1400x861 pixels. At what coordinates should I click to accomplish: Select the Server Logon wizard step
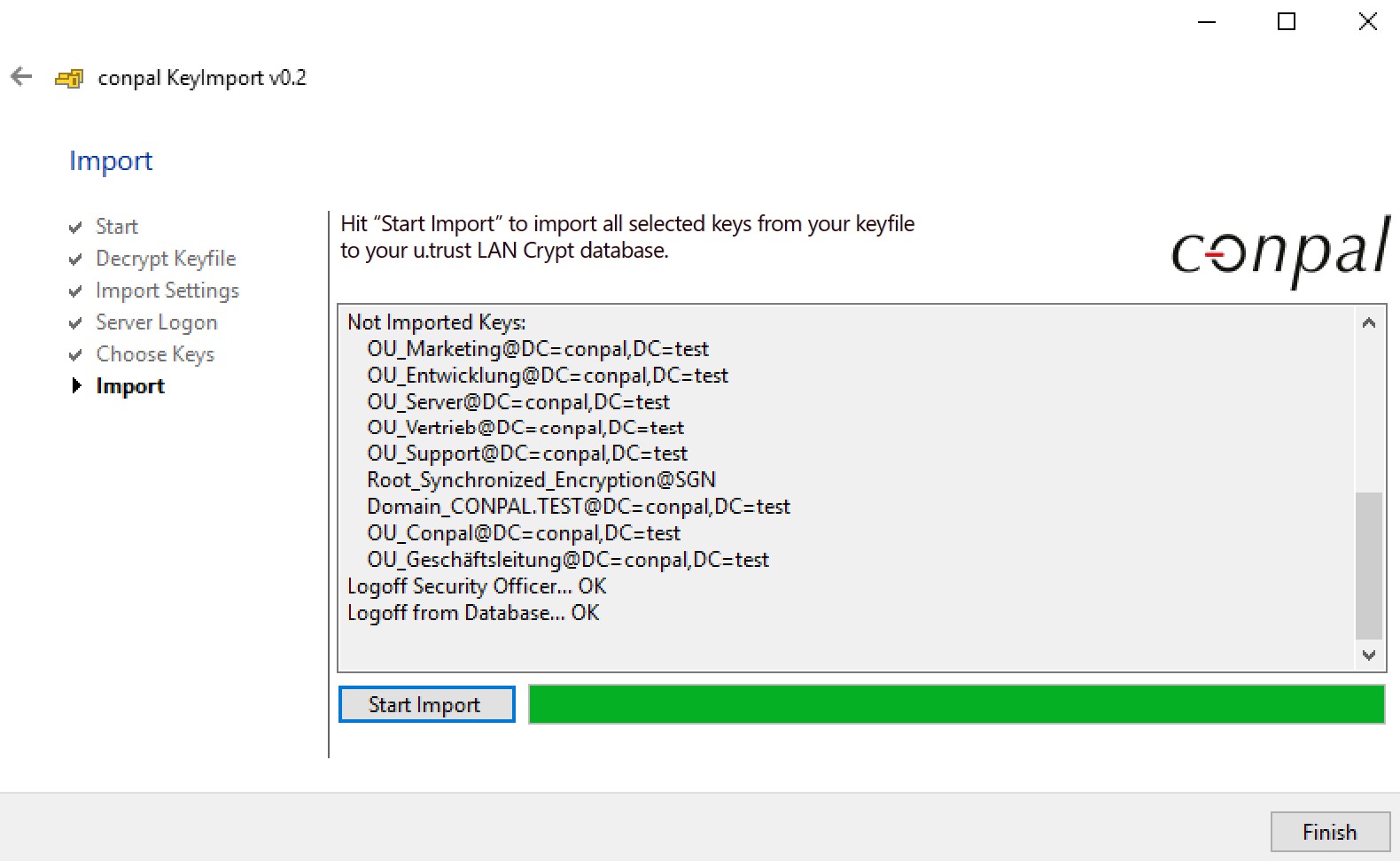click(157, 322)
